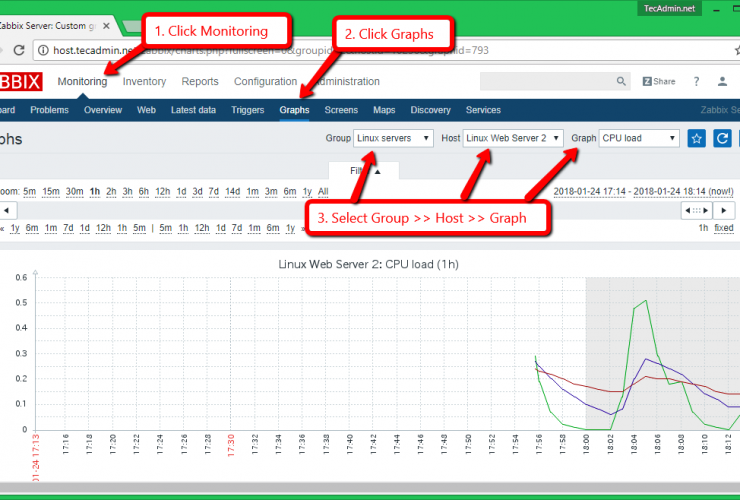The height and width of the screenshot is (500, 740).
Task: View site info icon in address bar
Action: 44,50
